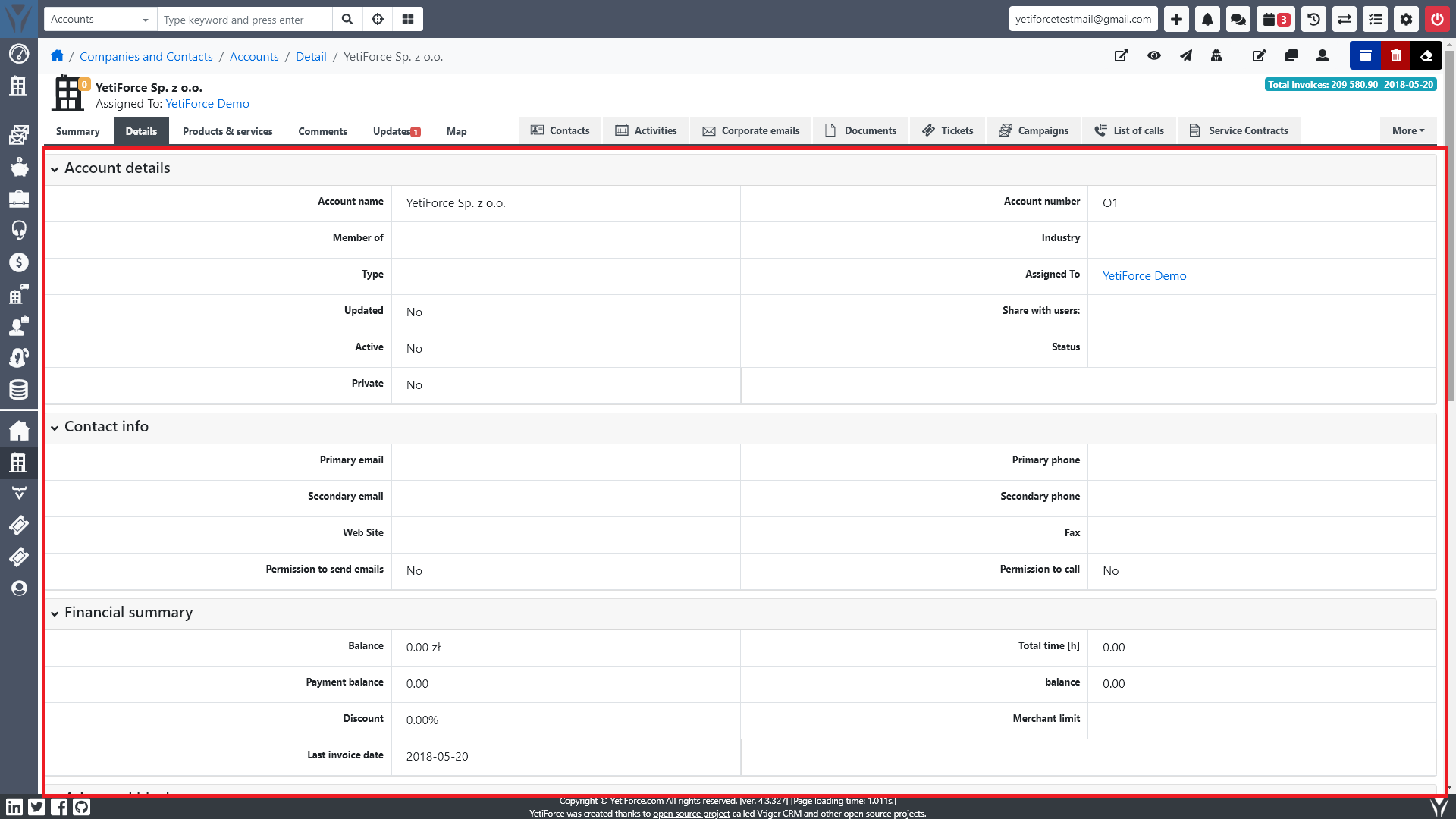1456x819 pixels.
Task: Click the red trash delete icon
Action: [x=1396, y=56]
